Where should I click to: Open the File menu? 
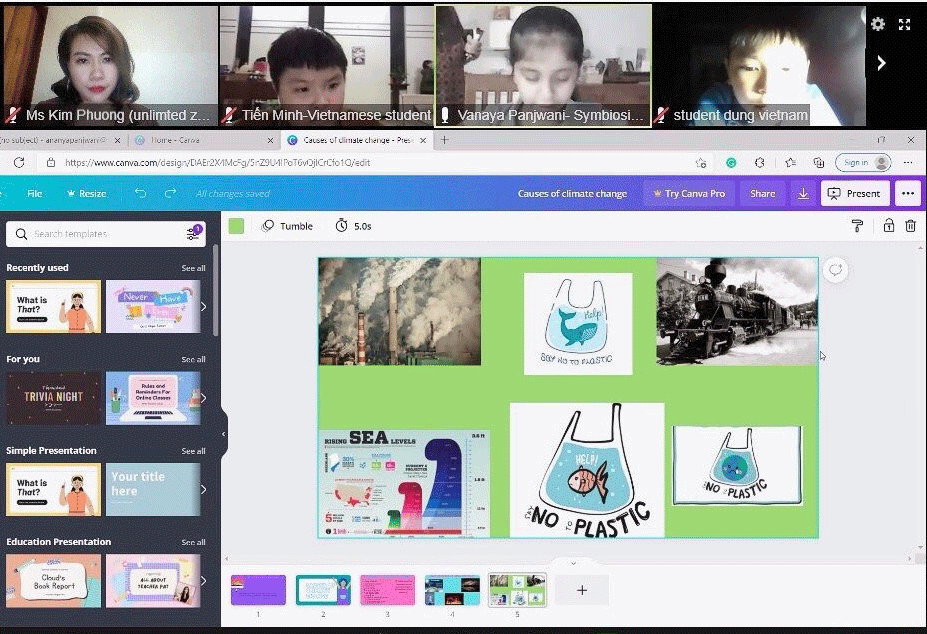tap(35, 193)
